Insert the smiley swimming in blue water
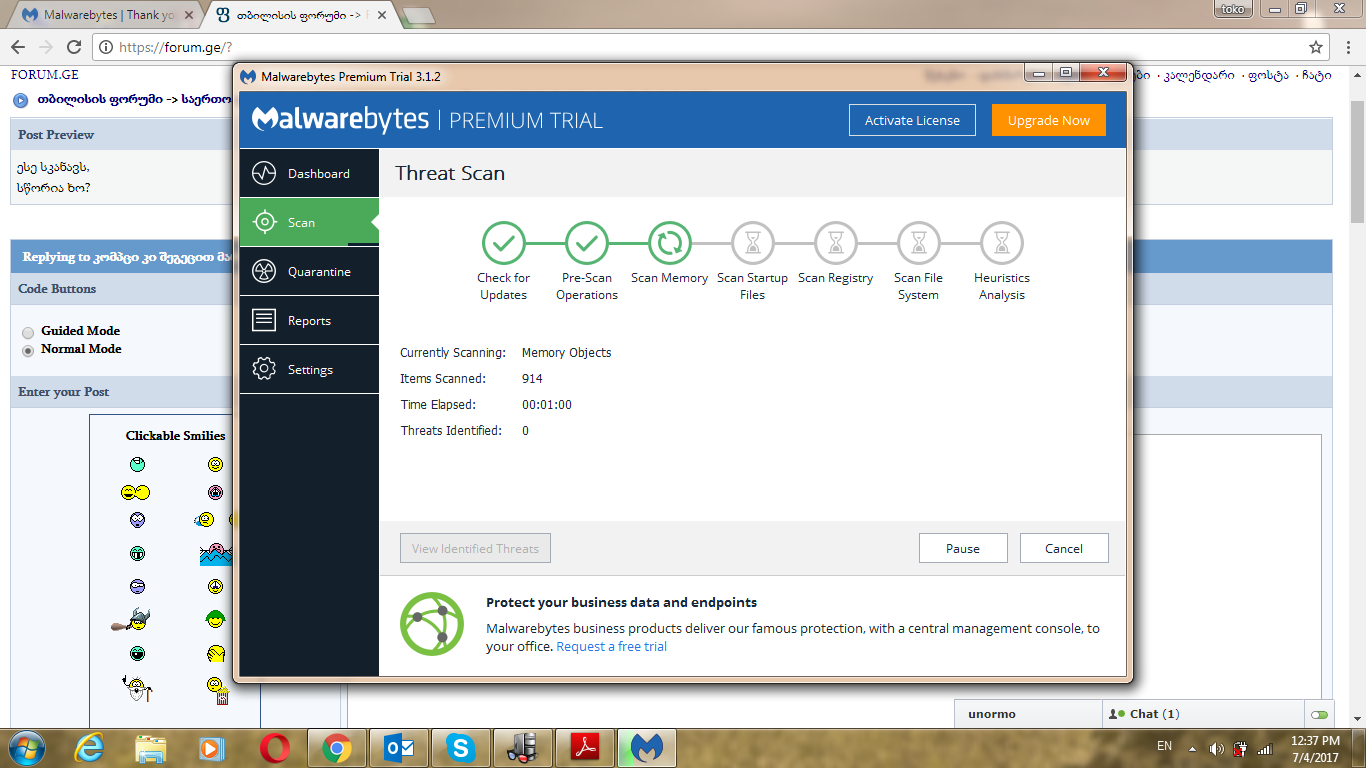Viewport: 1366px width, 768px height. pyautogui.click(x=215, y=553)
